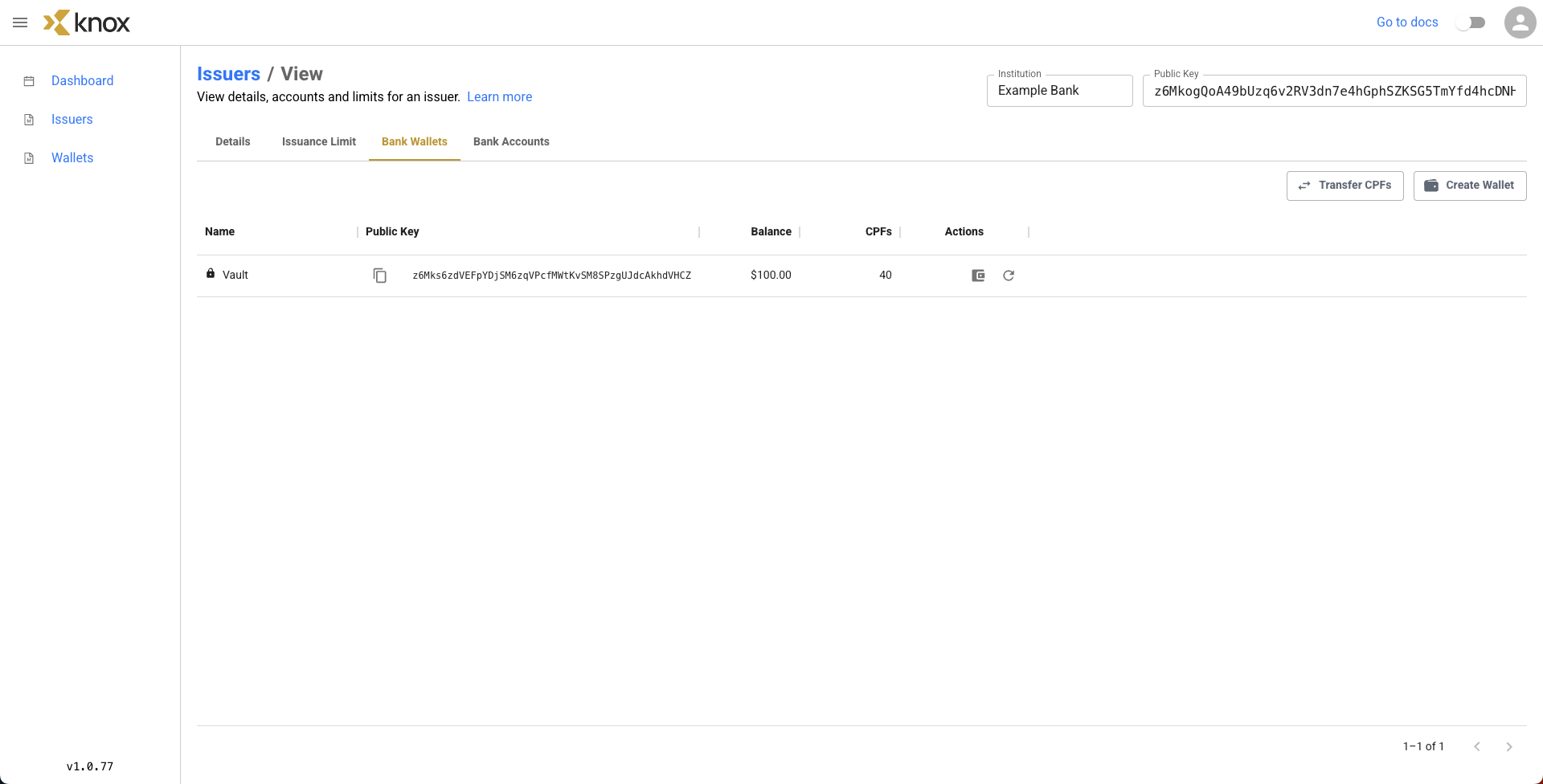This screenshot has height=784, width=1543.
Task: Click the Issuers document icon in sidebar
Action: coord(29,120)
